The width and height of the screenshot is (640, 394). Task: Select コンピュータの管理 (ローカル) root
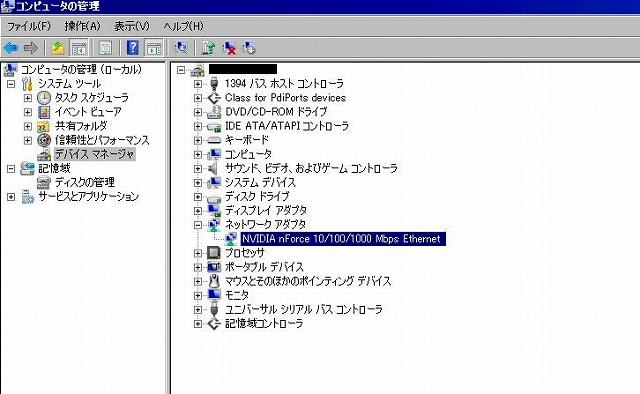click(x=82, y=70)
